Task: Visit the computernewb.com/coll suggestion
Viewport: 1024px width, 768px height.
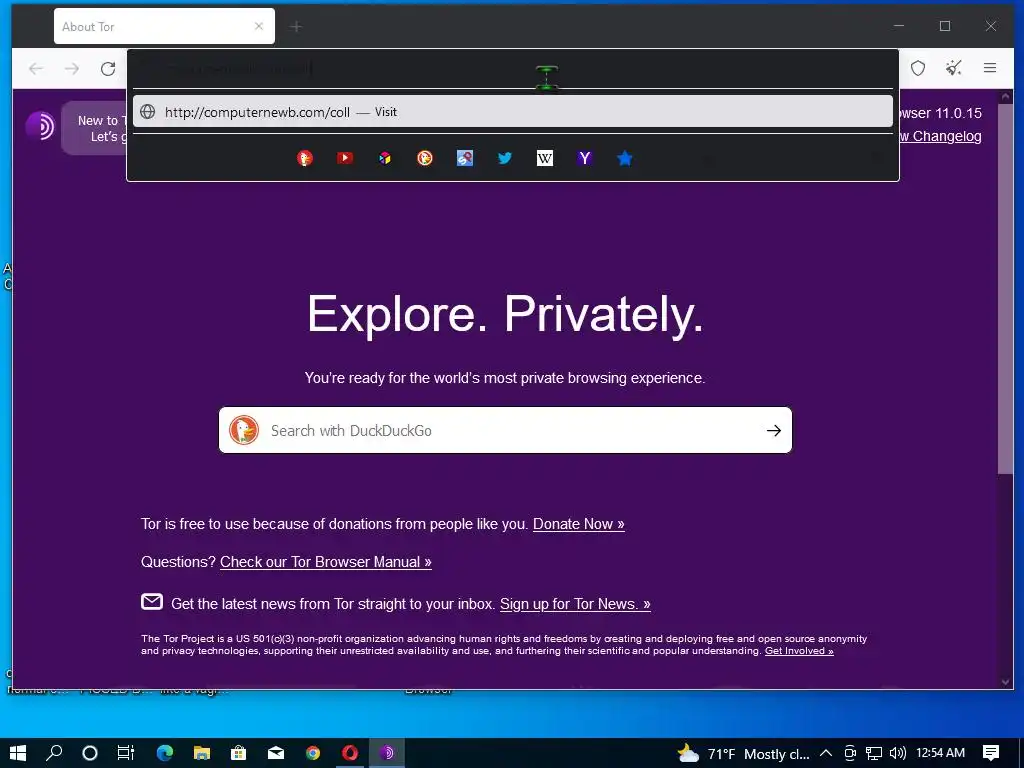Action: tap(513, 112)
